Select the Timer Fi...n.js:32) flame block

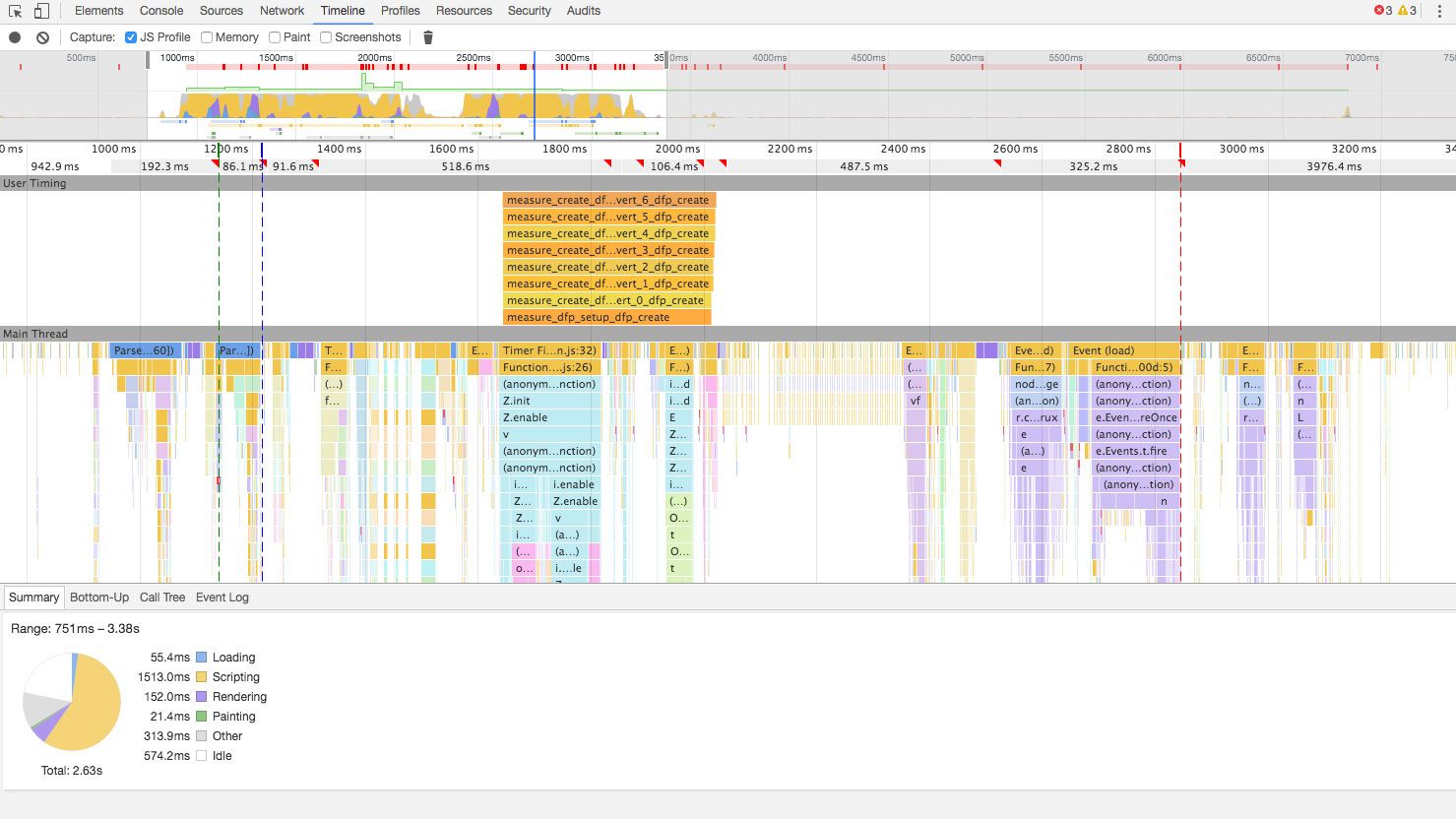coord(551,350)
